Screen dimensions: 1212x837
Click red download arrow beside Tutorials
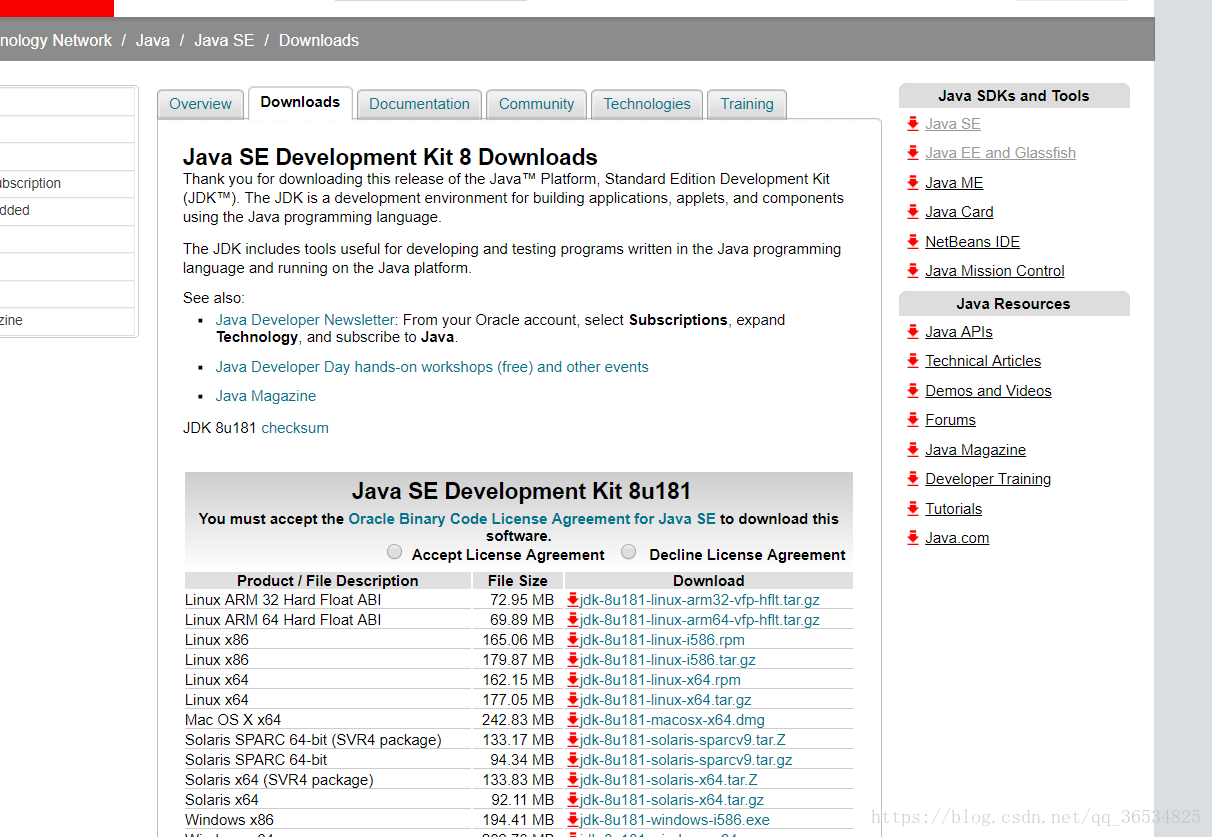(x=913, y=509)
